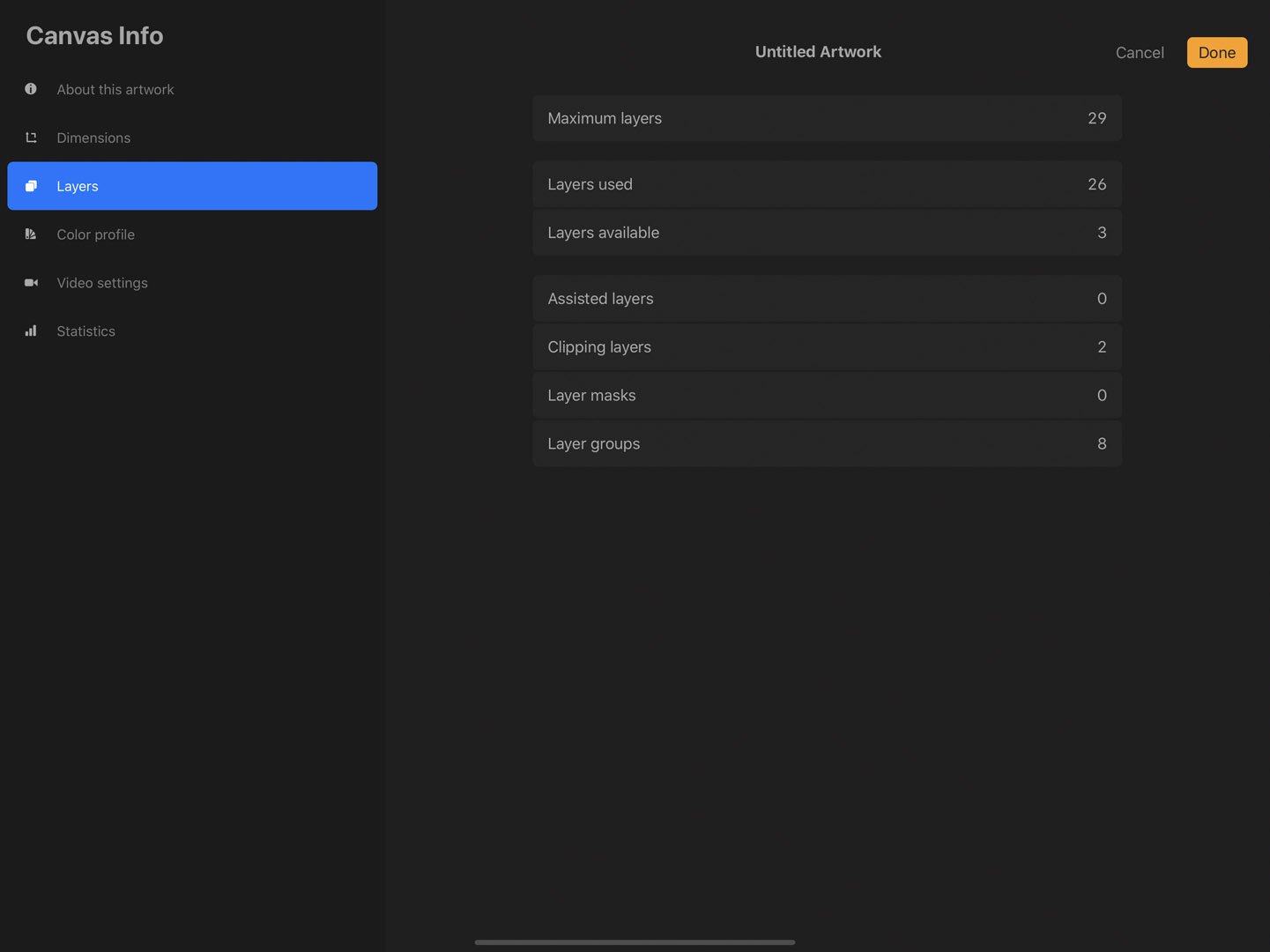
Task: Select the highlighted Layers section
Action: click(192, 186)
